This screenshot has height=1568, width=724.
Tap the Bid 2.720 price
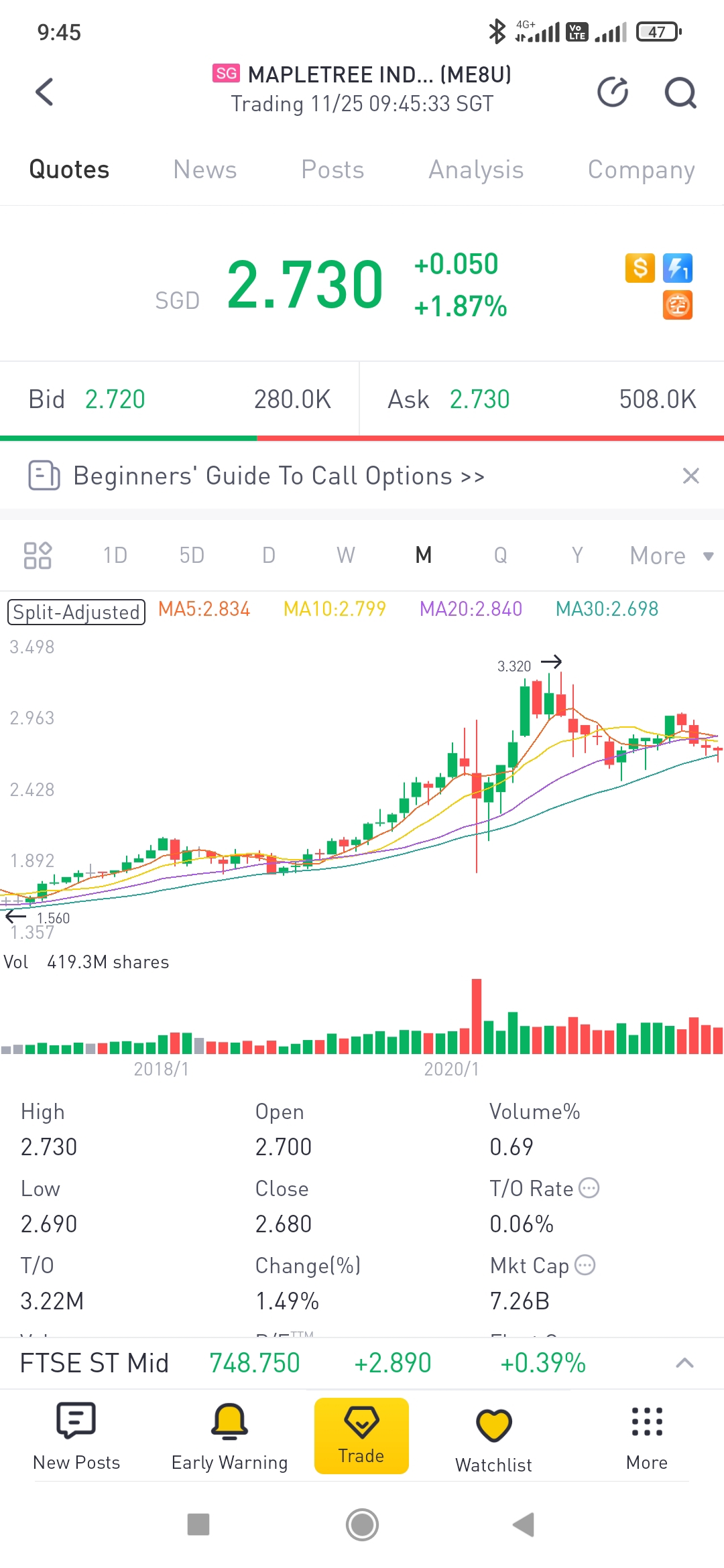tap(115, 399)
